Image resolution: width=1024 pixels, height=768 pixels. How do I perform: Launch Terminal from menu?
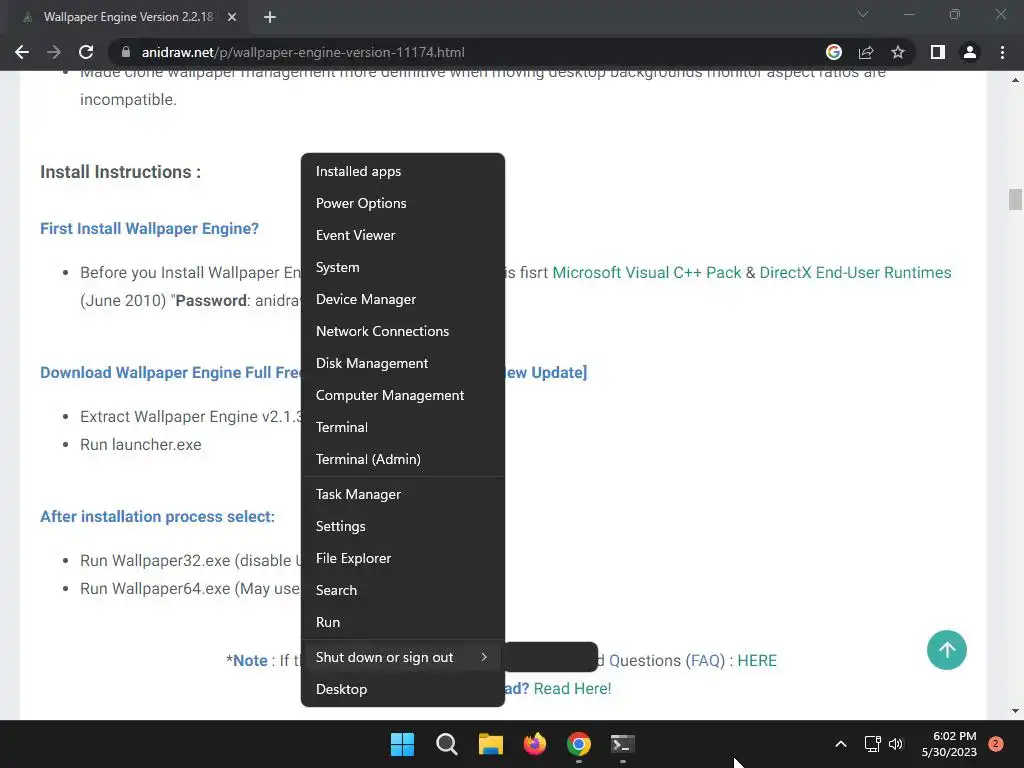point(403,427)
